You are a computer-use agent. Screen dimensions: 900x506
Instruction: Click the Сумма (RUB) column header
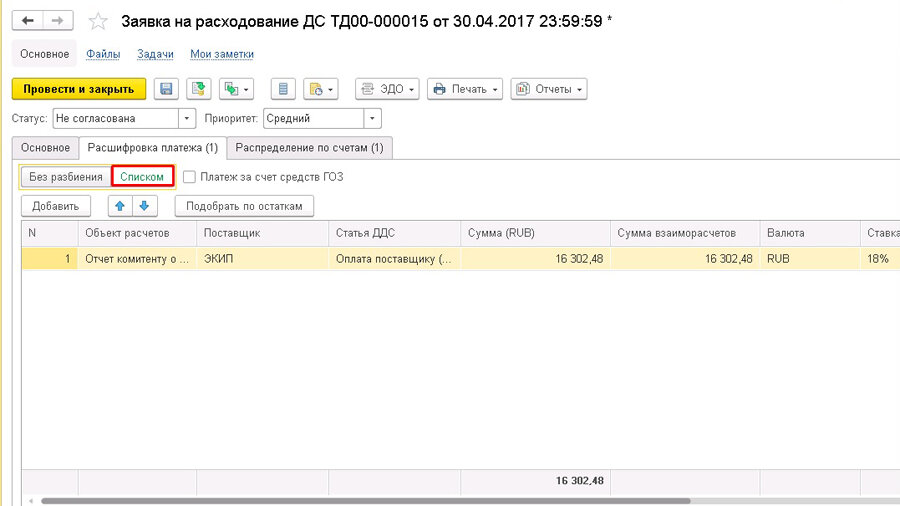[x=536, y=233]
